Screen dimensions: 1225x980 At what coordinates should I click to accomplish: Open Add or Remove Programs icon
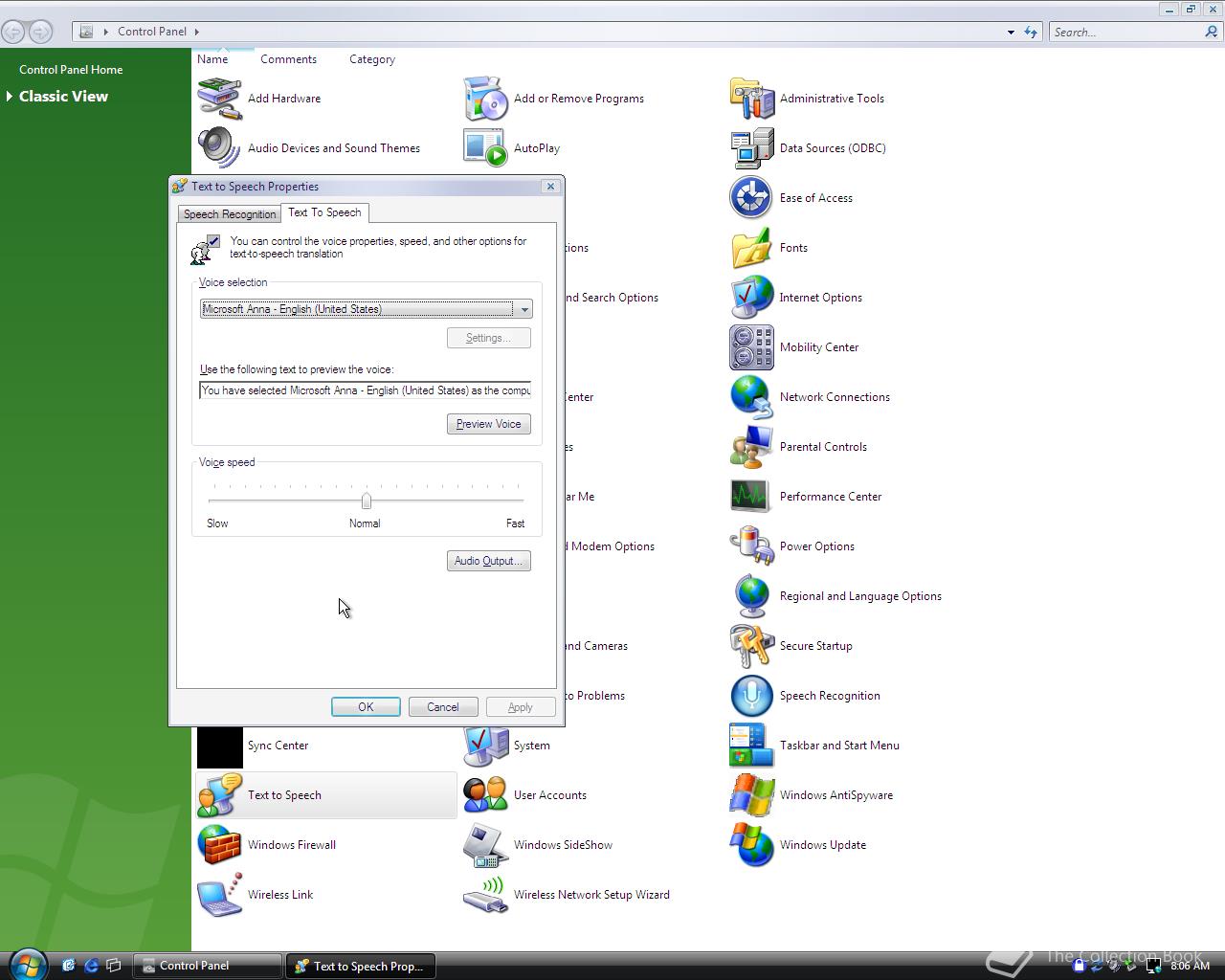click(x=485, y=99)
